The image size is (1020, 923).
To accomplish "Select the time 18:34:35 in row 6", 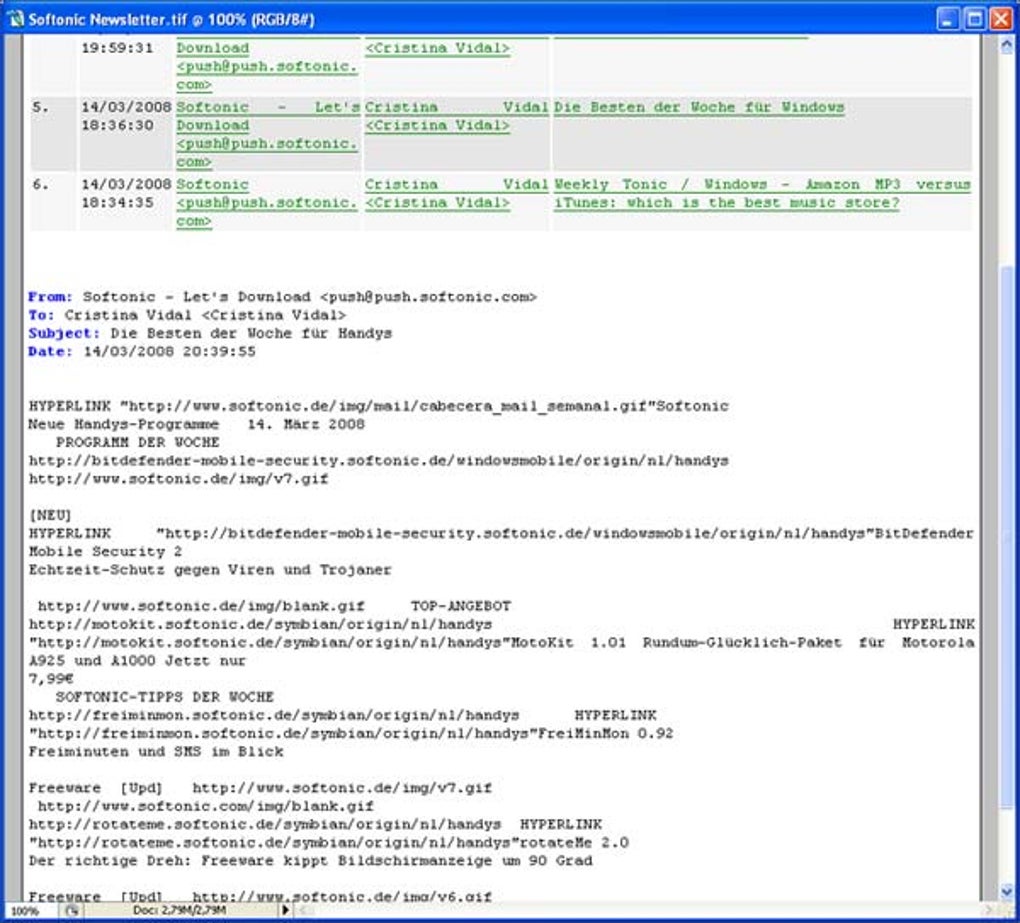I will click(x=117, y=203).
